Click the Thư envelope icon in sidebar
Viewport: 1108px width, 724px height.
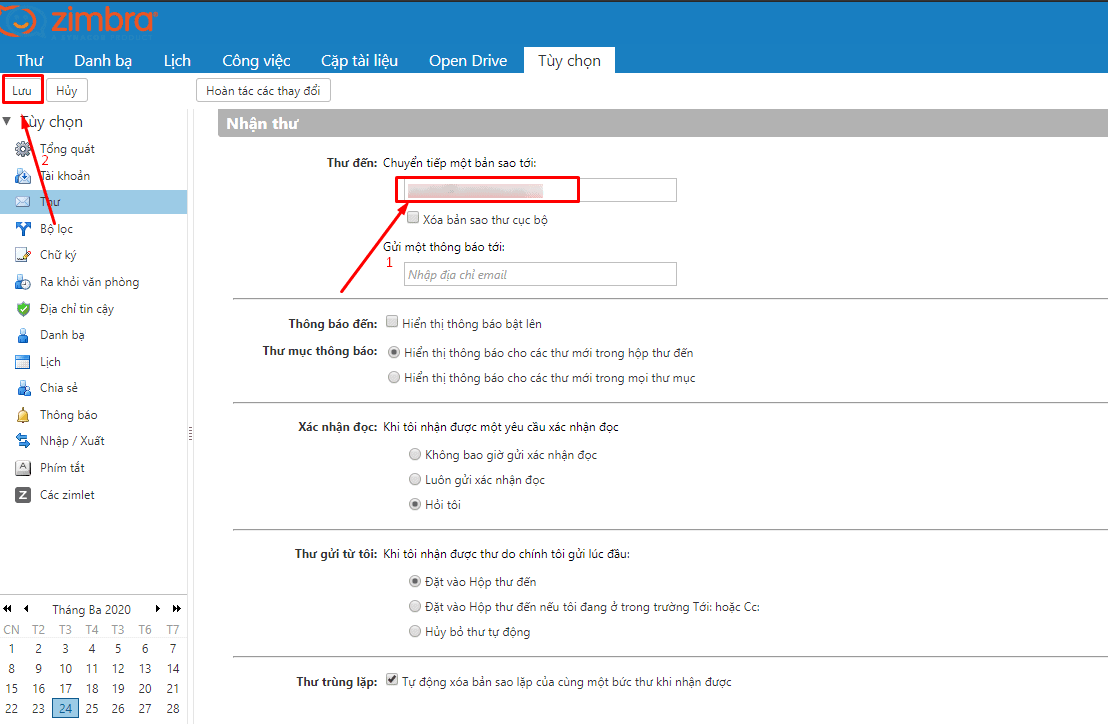click(x=23, y=202)
